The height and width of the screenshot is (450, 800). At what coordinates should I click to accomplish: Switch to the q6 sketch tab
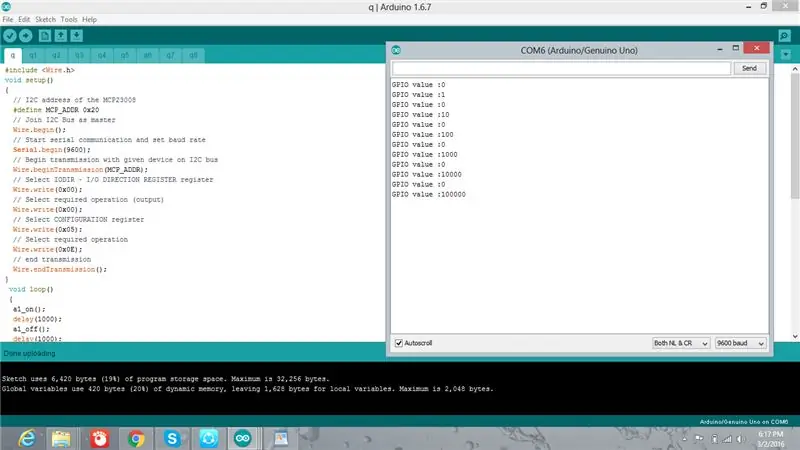147,55
